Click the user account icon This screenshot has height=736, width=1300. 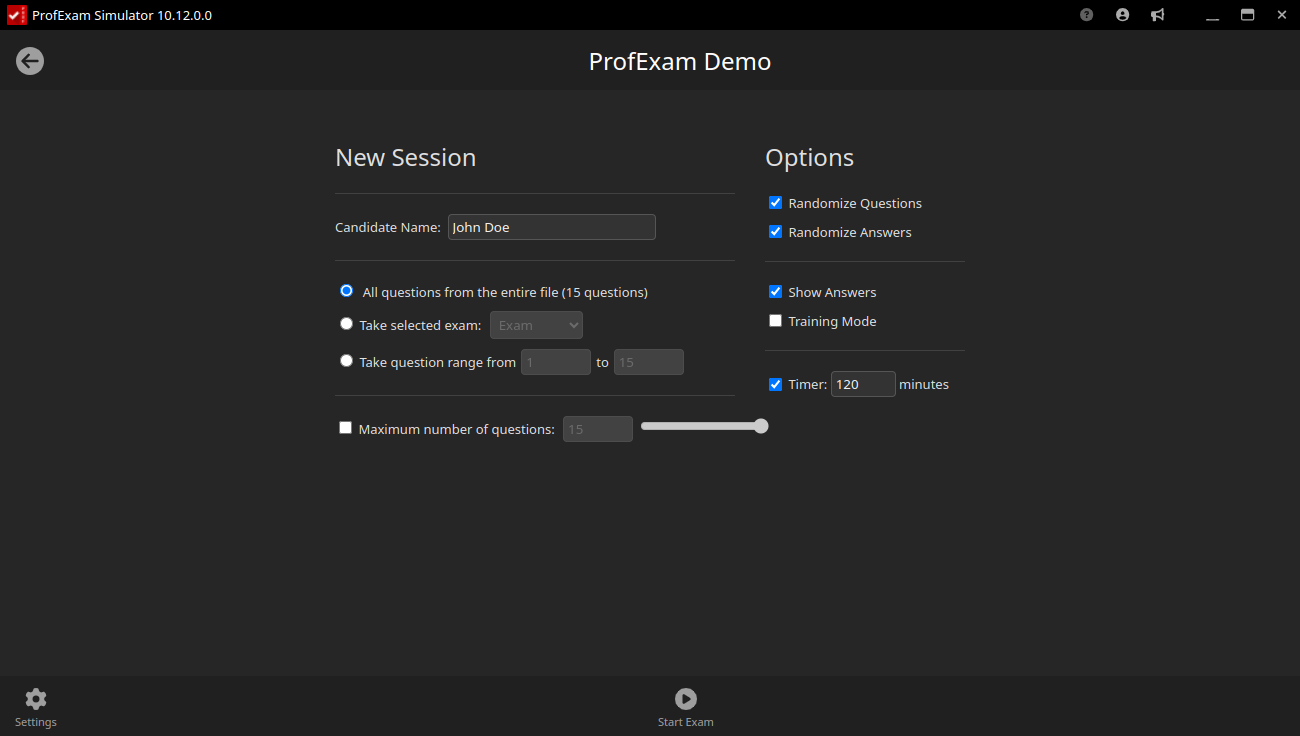[x=1122, y=15]
